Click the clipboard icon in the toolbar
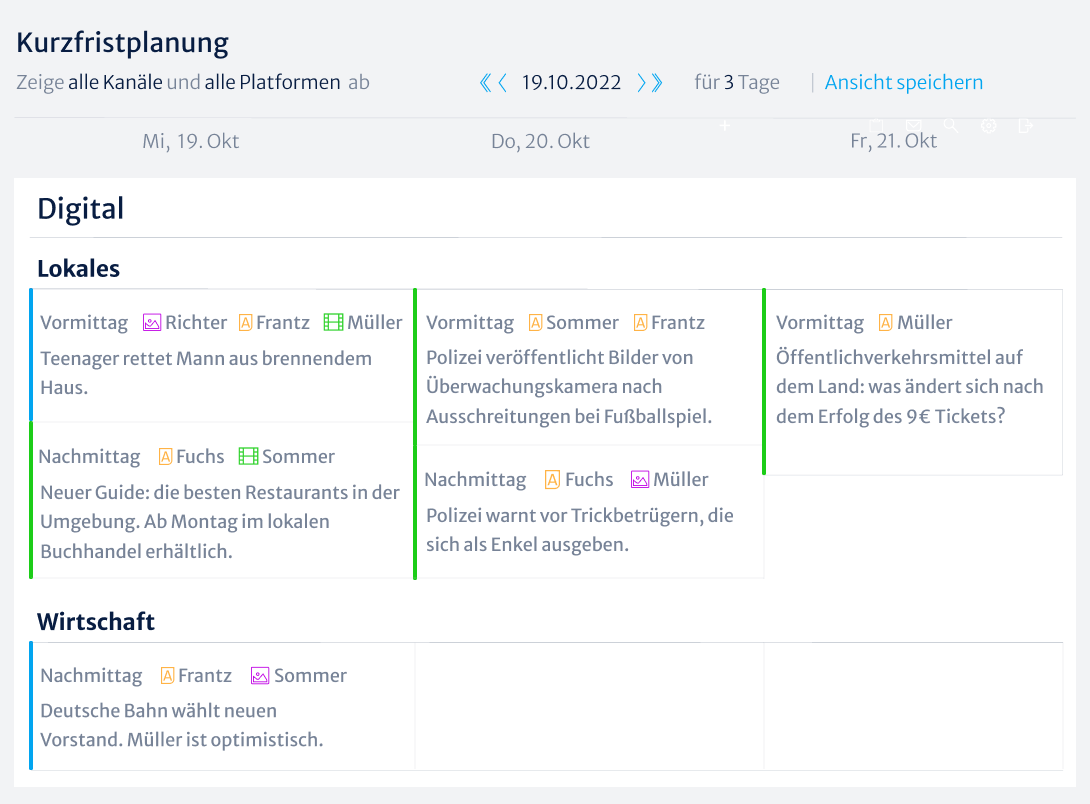This screenshot has height=804, width=1090. [877, 125]
